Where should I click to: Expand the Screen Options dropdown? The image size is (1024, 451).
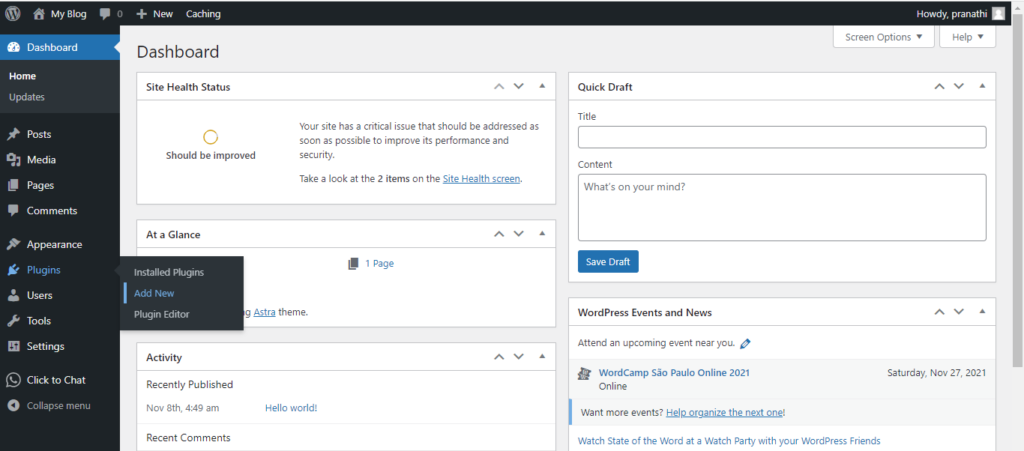click(x=883, y=37)
